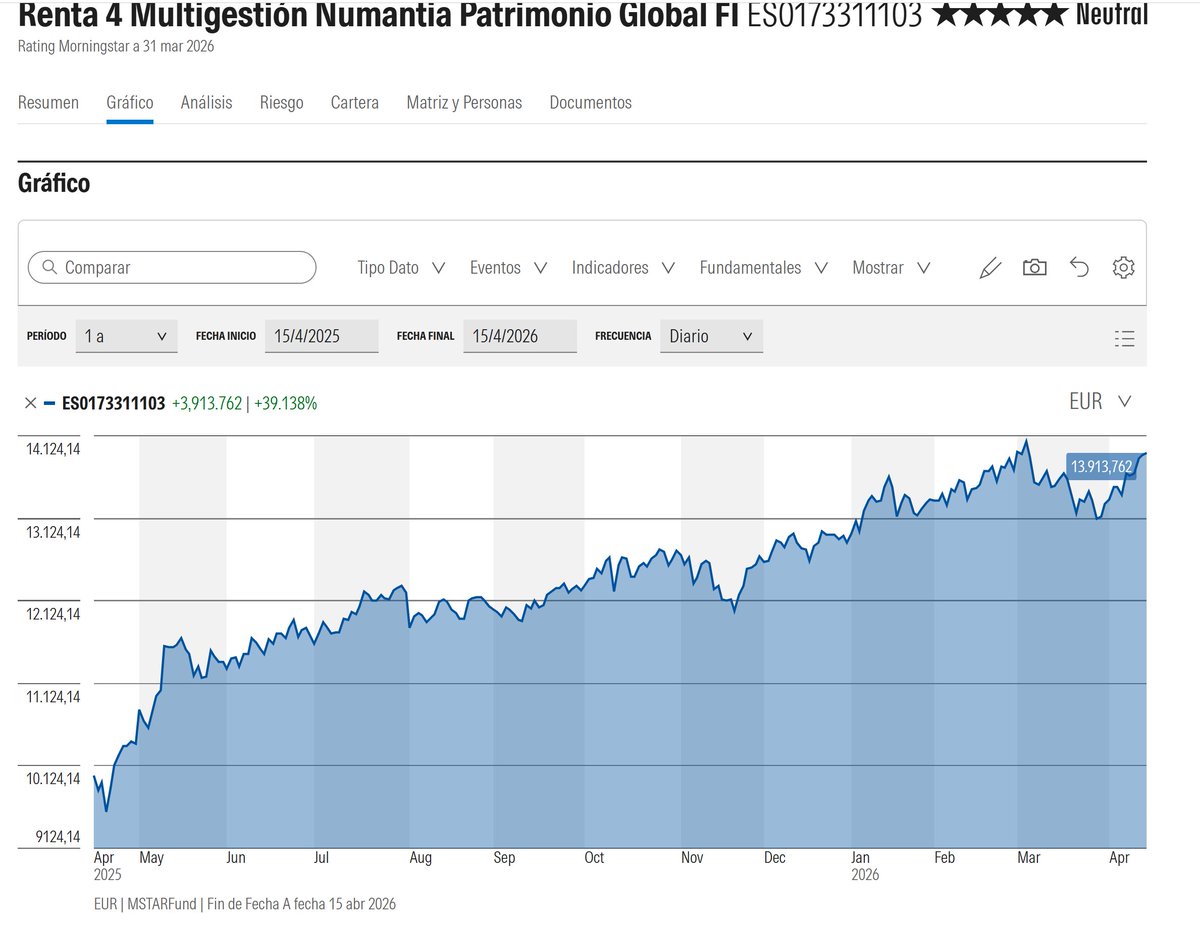Click the five-star Morningstar rating
The width and height of the screenshot is (1200, 926).
click(x=999, y=14)
